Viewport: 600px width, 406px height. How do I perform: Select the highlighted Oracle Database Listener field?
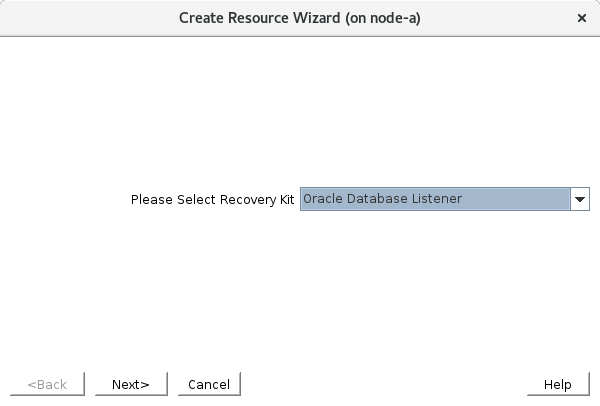435,199
